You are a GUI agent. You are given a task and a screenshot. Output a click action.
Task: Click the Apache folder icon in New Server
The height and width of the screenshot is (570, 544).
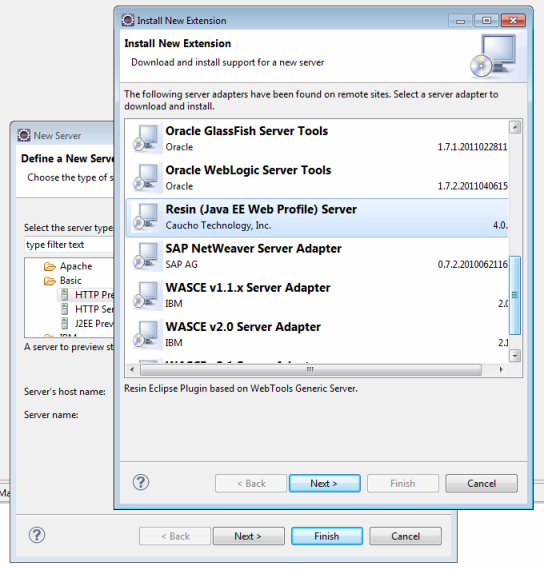[x=50, y=266]
